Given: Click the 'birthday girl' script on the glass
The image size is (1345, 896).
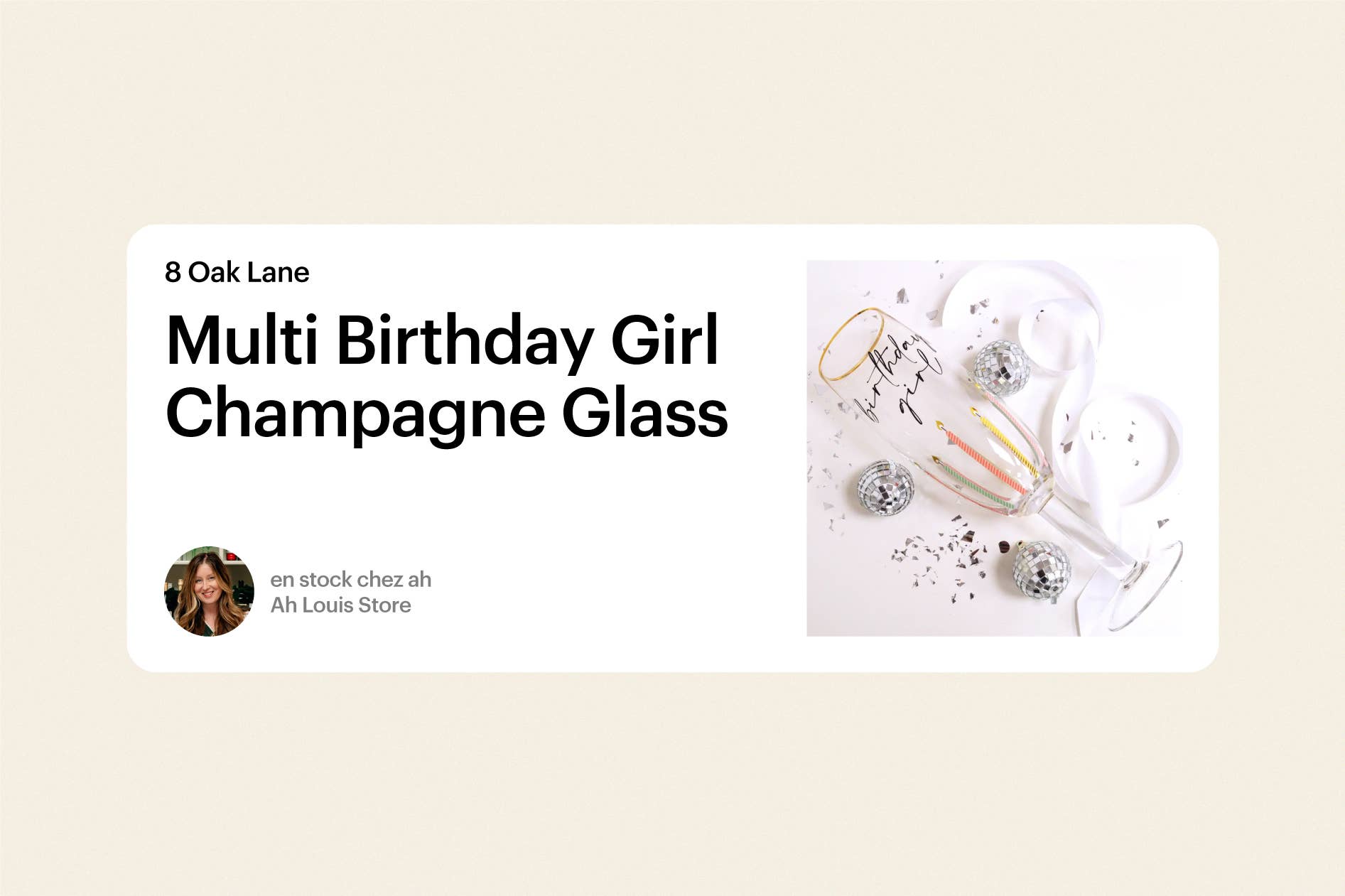Looking at the screenshot, I should click(897, 379).
